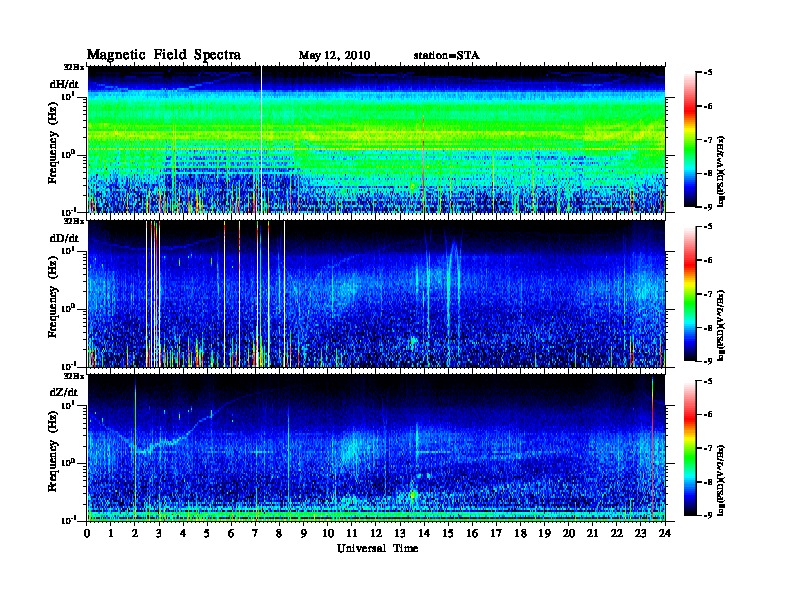
Task: Click hour tick label '14' on the time axis
Action: tap(424, 533)
